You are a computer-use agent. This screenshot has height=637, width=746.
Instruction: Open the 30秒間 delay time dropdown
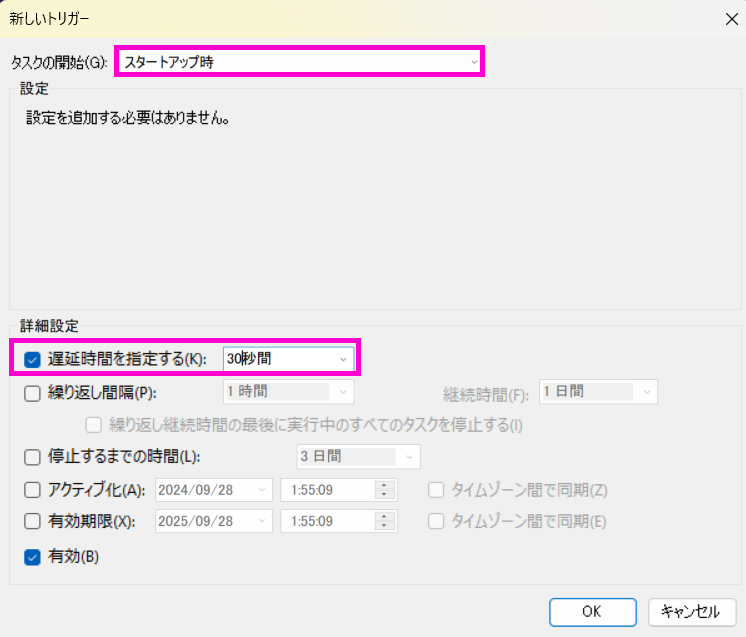click(x=288, y=359)
